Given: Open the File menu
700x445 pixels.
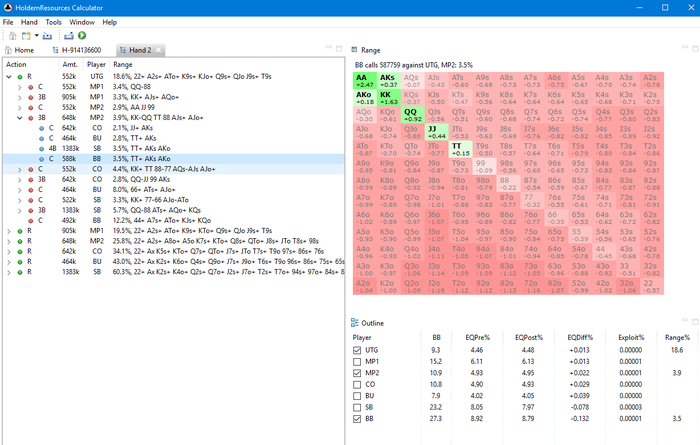Looking at the screenshot, I should point(8,22).
